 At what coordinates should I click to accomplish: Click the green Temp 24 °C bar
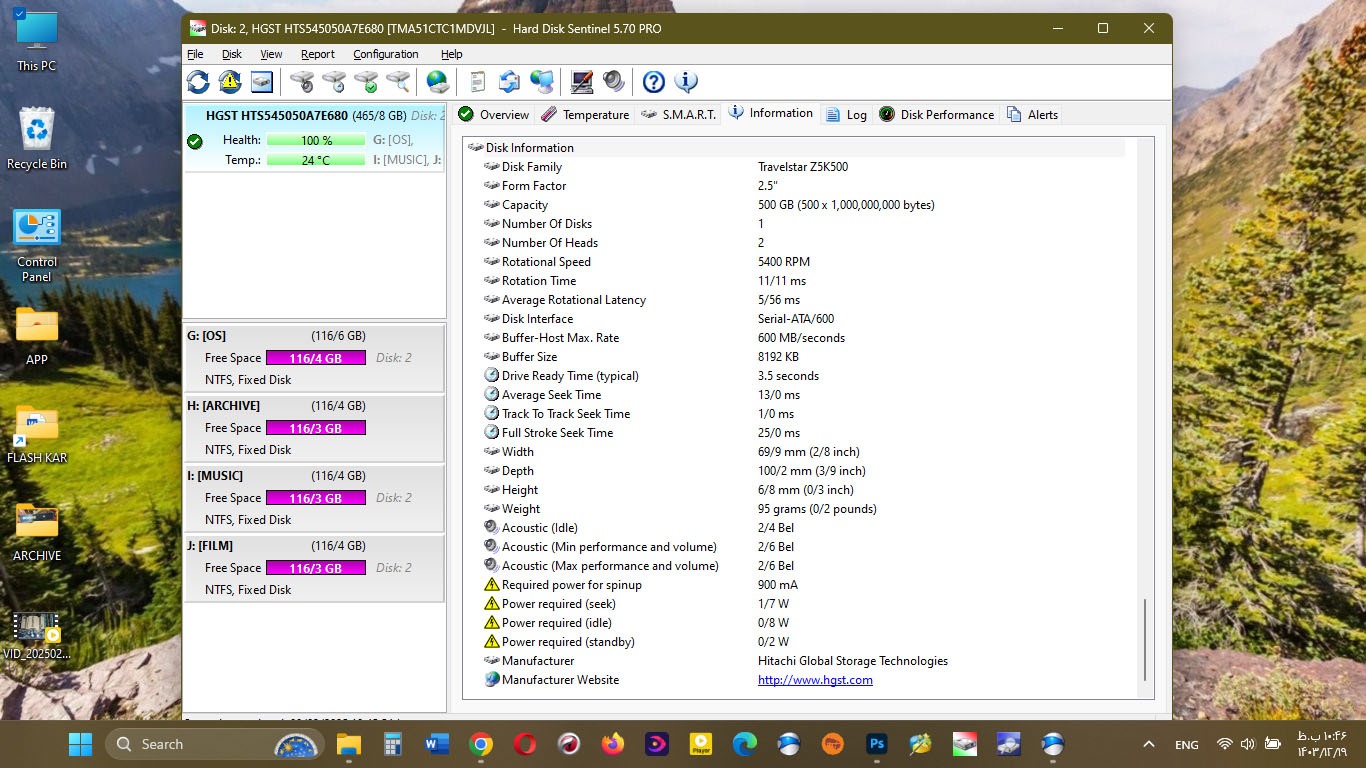[316, 160]
